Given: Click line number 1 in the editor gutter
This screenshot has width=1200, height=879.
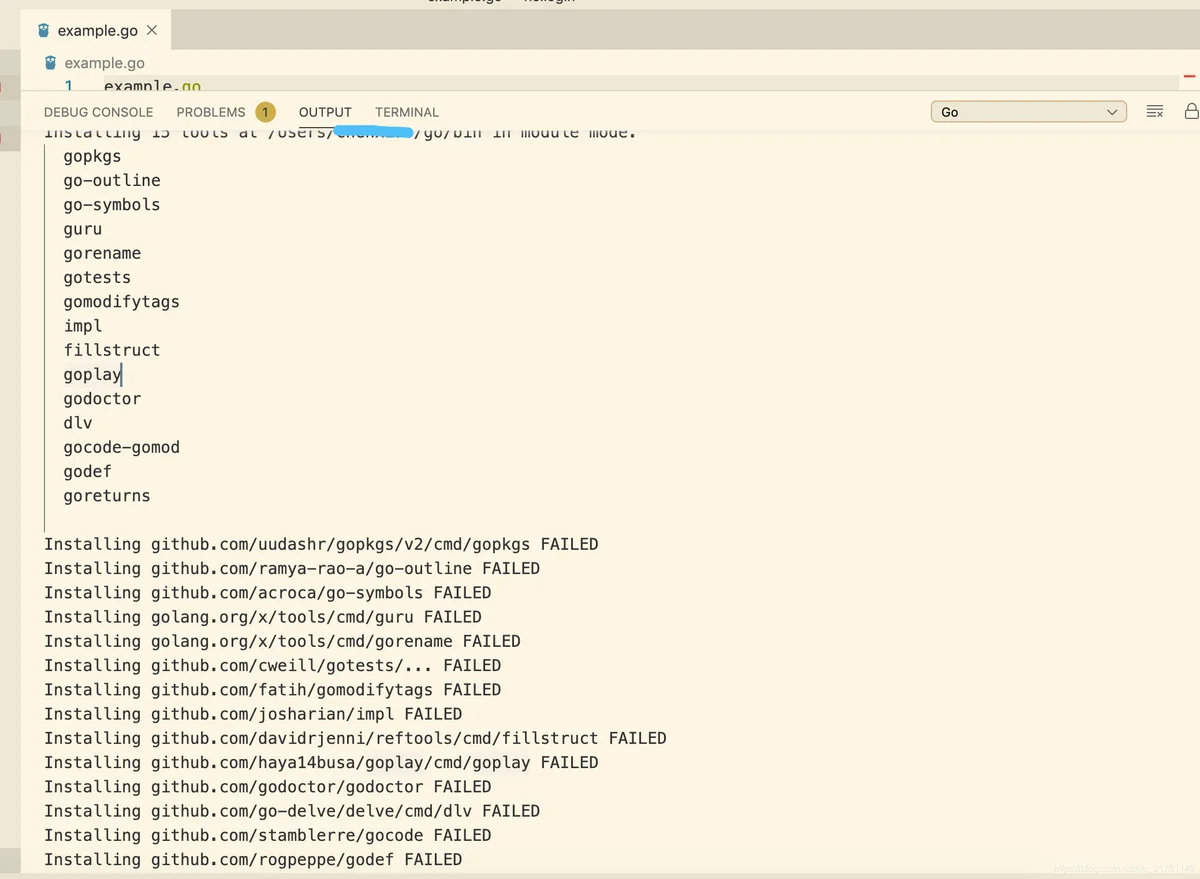Looking at the screenshot, I should click(69, 86).
